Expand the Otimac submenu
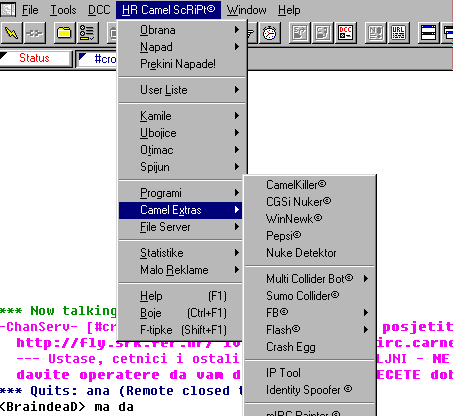 pyautogui.click(x=182, y=150)
